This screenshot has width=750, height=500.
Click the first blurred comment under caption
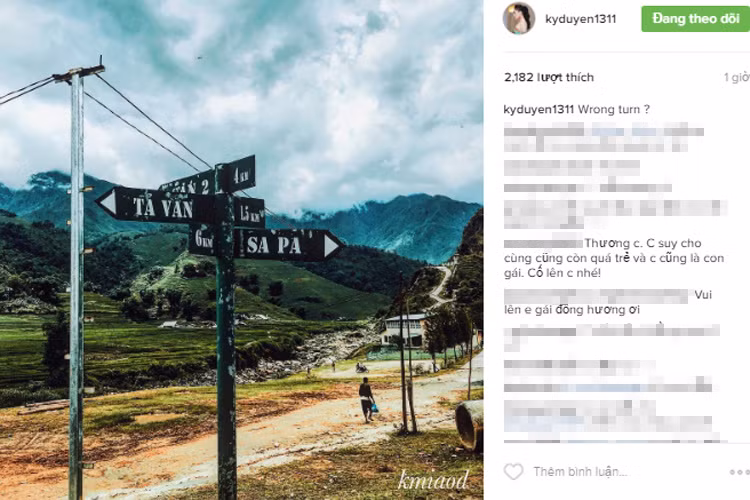[604, 137]
